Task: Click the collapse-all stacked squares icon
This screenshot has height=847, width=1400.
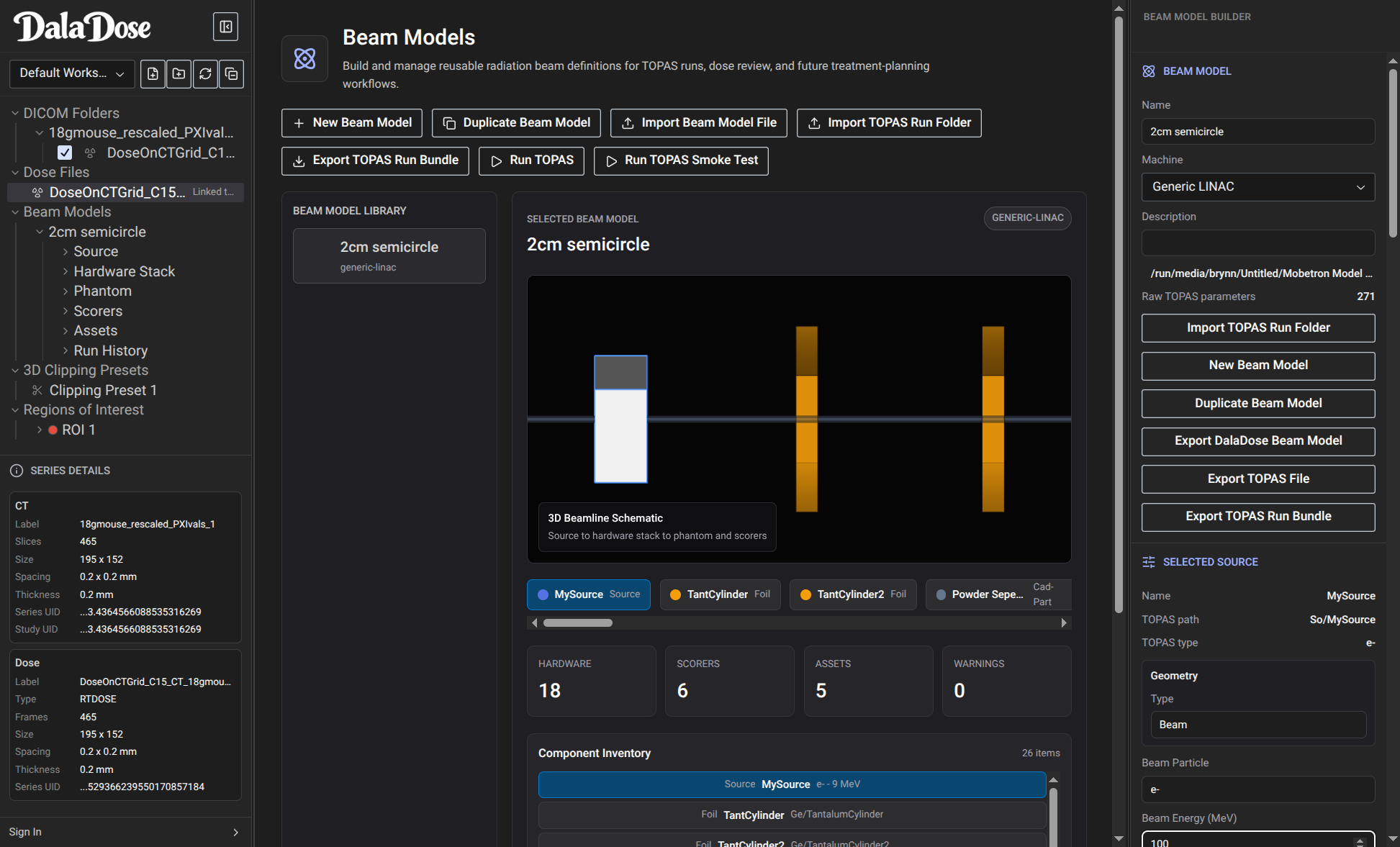Action: click(x=231, y=73)
